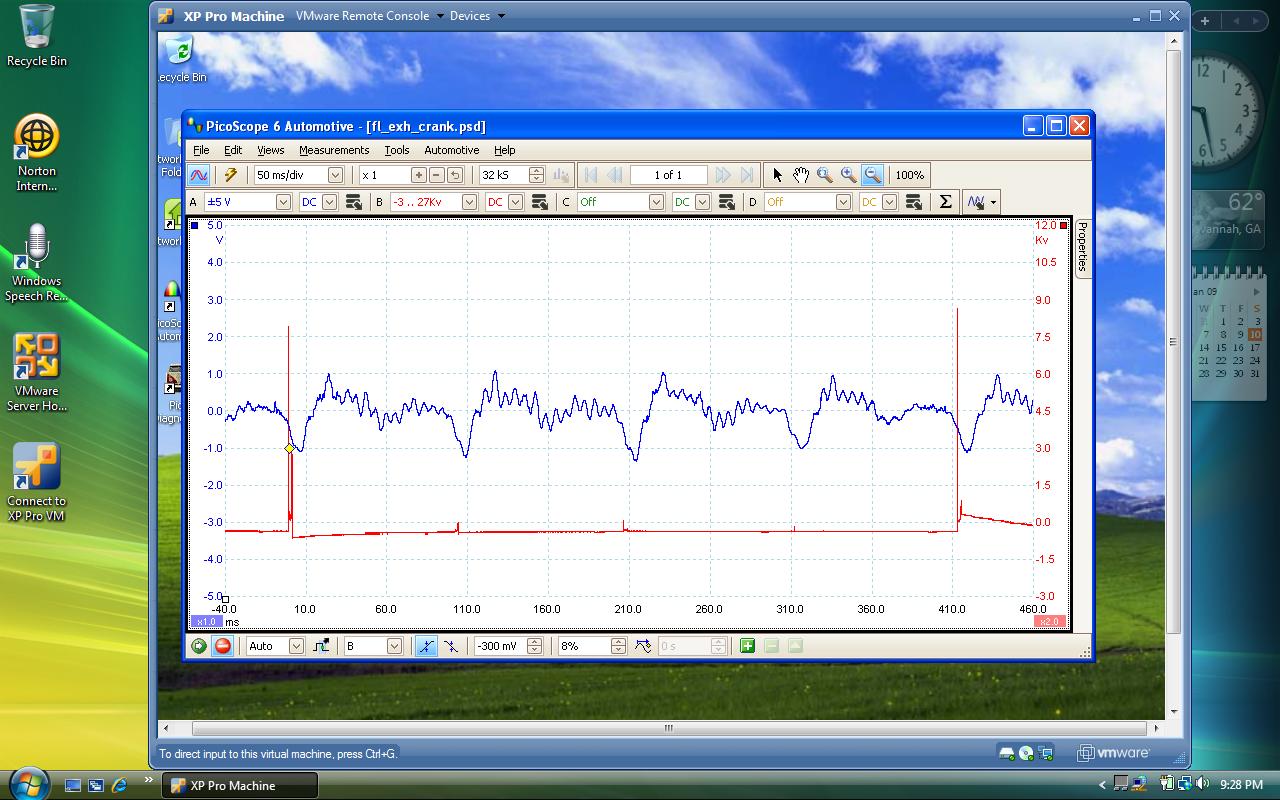Open the Measurements menu

click(x=334, y=150)
